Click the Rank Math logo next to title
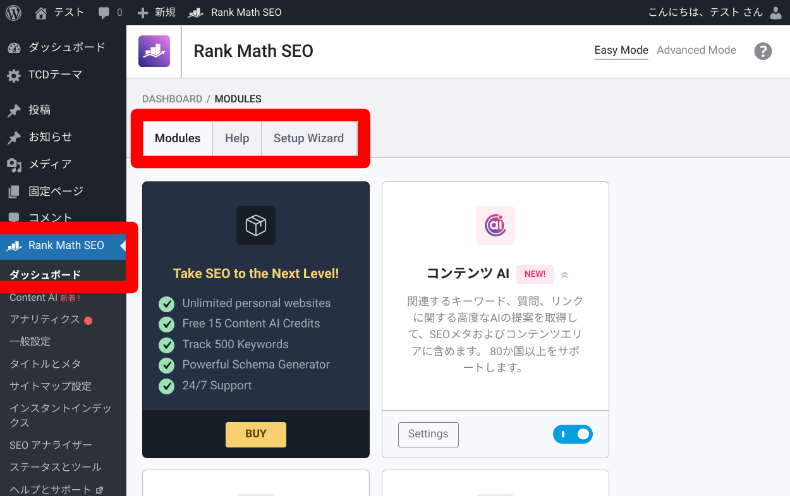 154,51
